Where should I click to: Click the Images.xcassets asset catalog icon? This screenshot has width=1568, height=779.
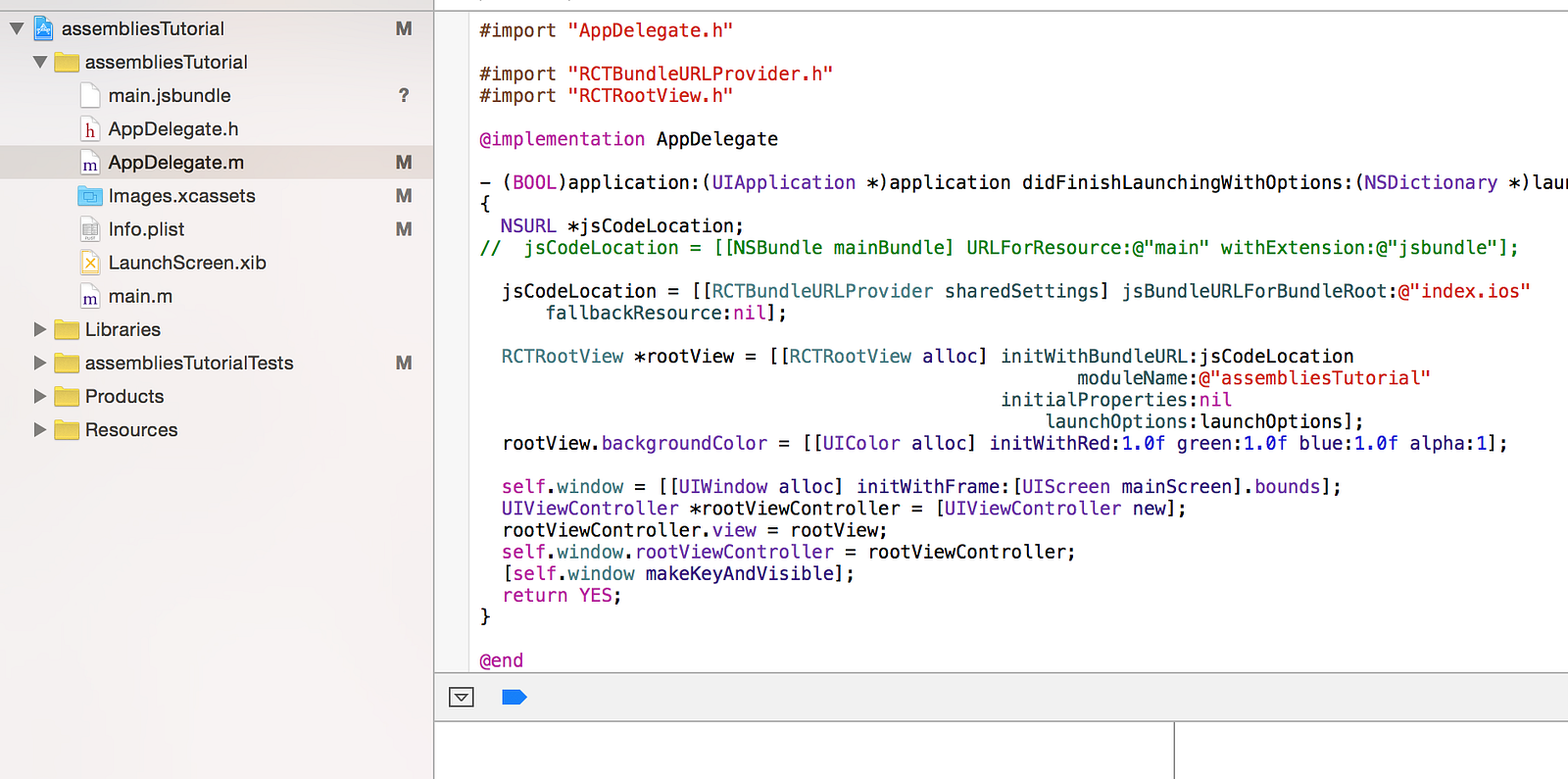[x=90, y=196]
